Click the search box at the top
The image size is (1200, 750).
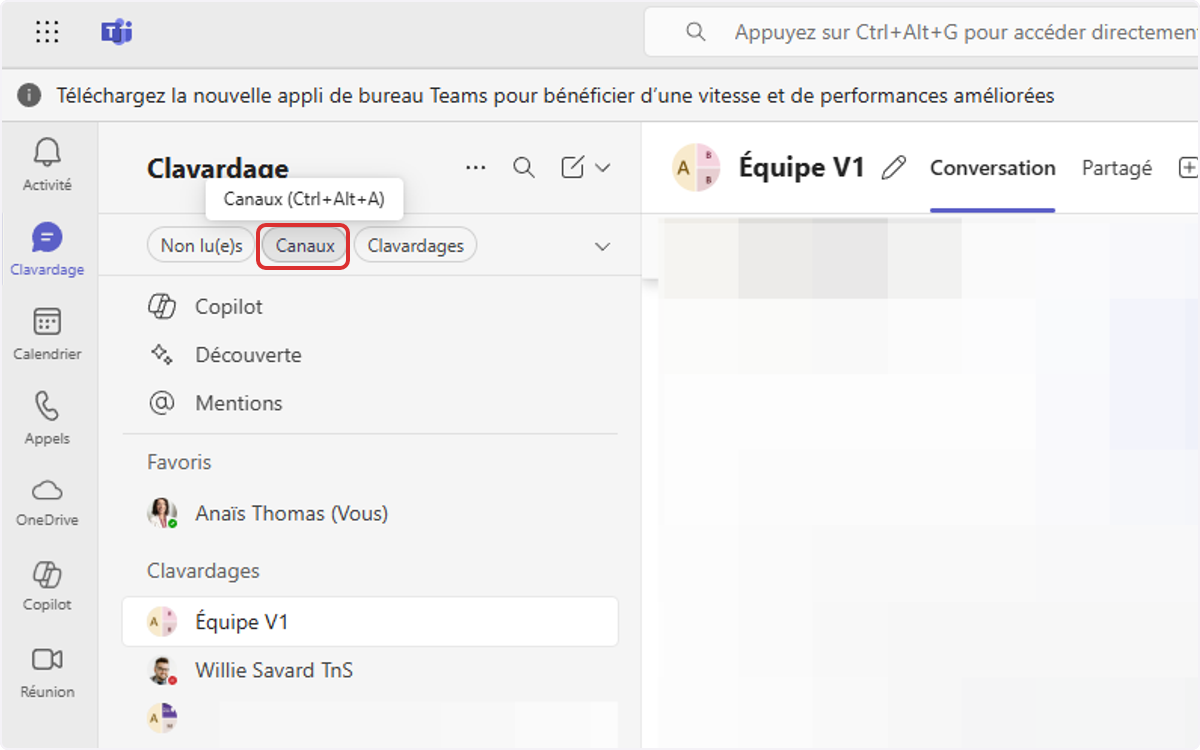click(x=922, y=32)
